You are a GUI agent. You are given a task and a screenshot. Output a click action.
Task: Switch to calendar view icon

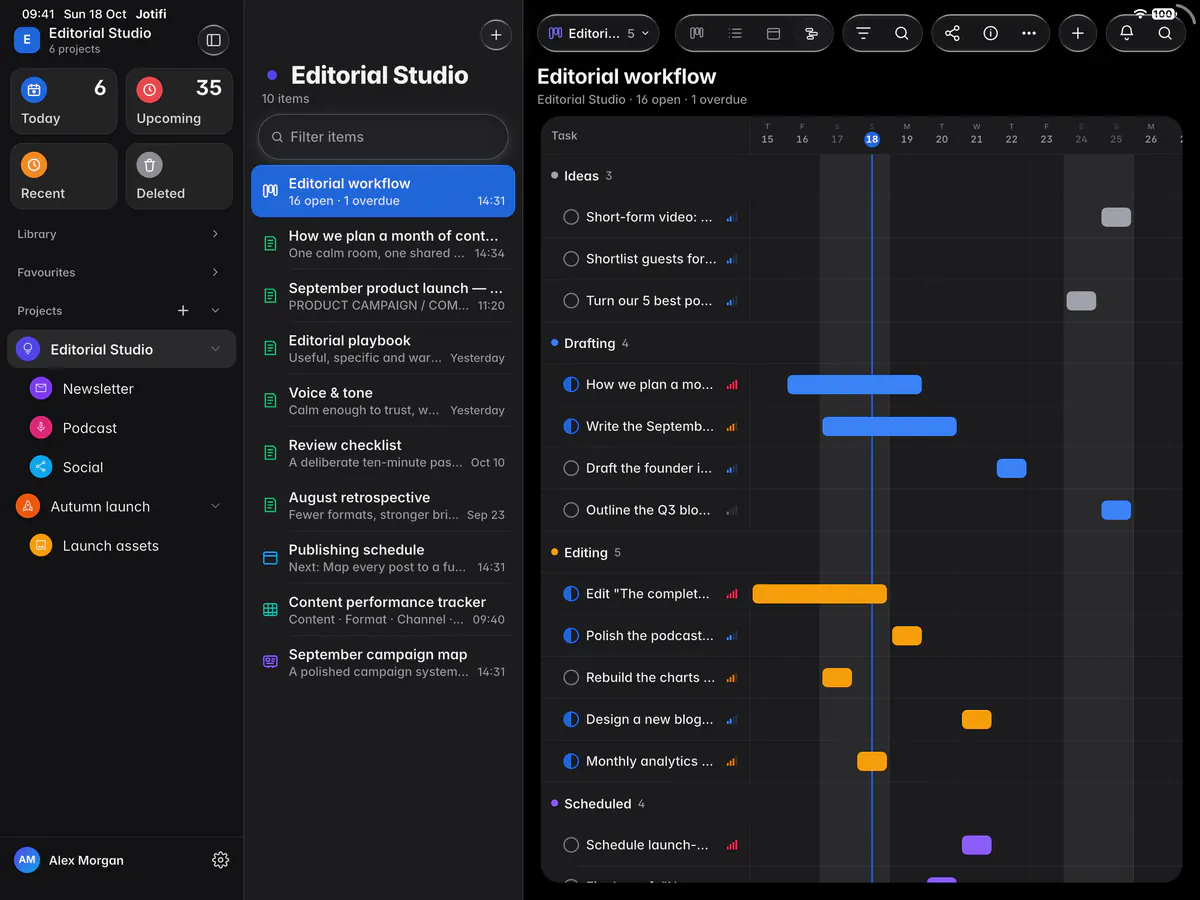(773, 33)
